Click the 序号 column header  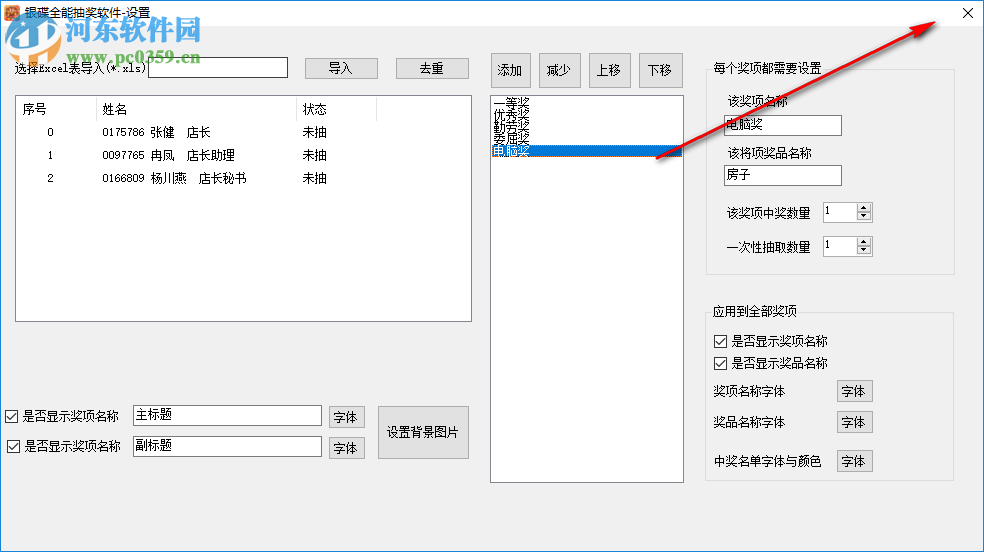56,109
